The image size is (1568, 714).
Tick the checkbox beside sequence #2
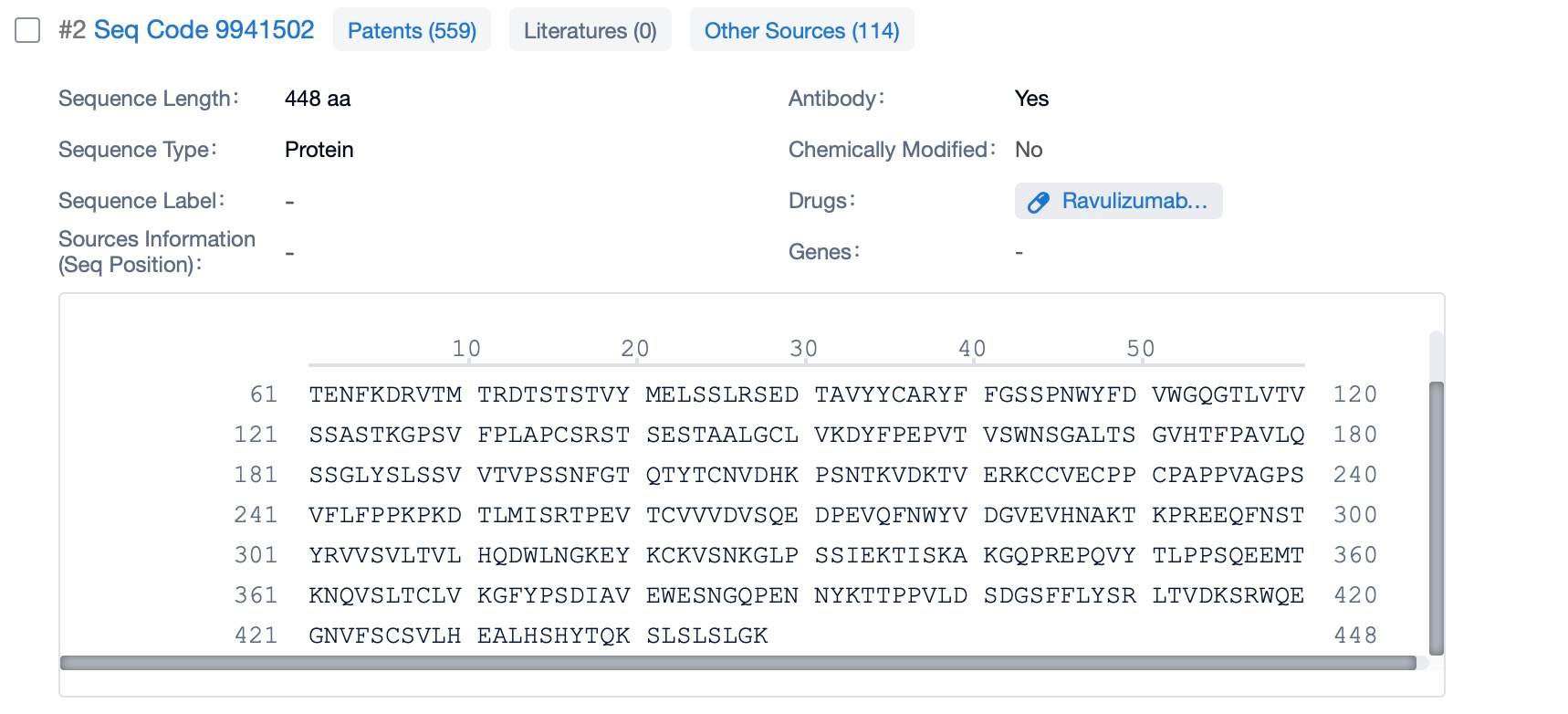[27, 30]
